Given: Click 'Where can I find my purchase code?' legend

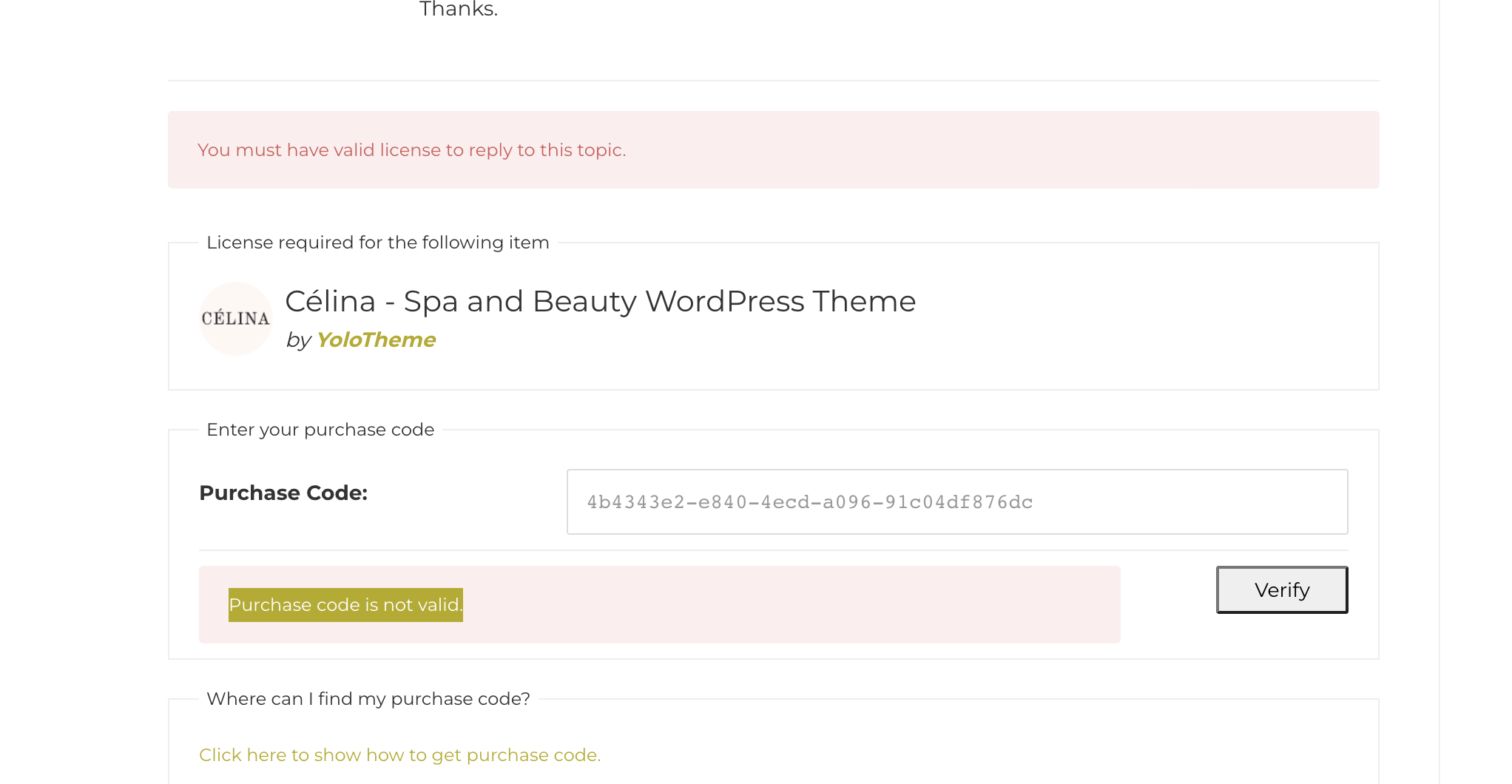Looking at the screenshot, I should 368,699.
